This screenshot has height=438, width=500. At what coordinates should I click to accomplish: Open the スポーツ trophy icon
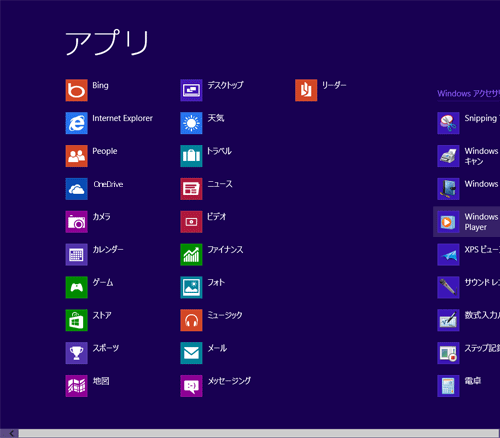(76, 353)
